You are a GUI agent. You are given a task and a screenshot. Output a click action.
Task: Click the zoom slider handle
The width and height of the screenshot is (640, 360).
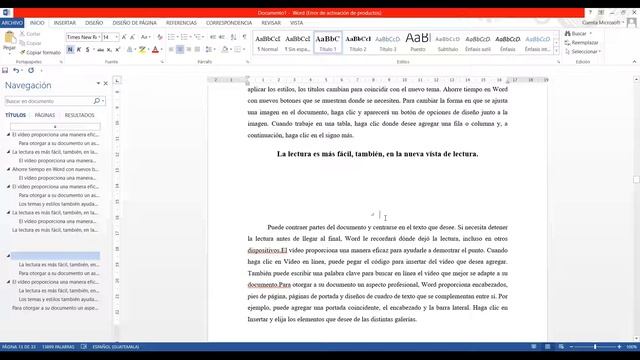pos(595,347)
